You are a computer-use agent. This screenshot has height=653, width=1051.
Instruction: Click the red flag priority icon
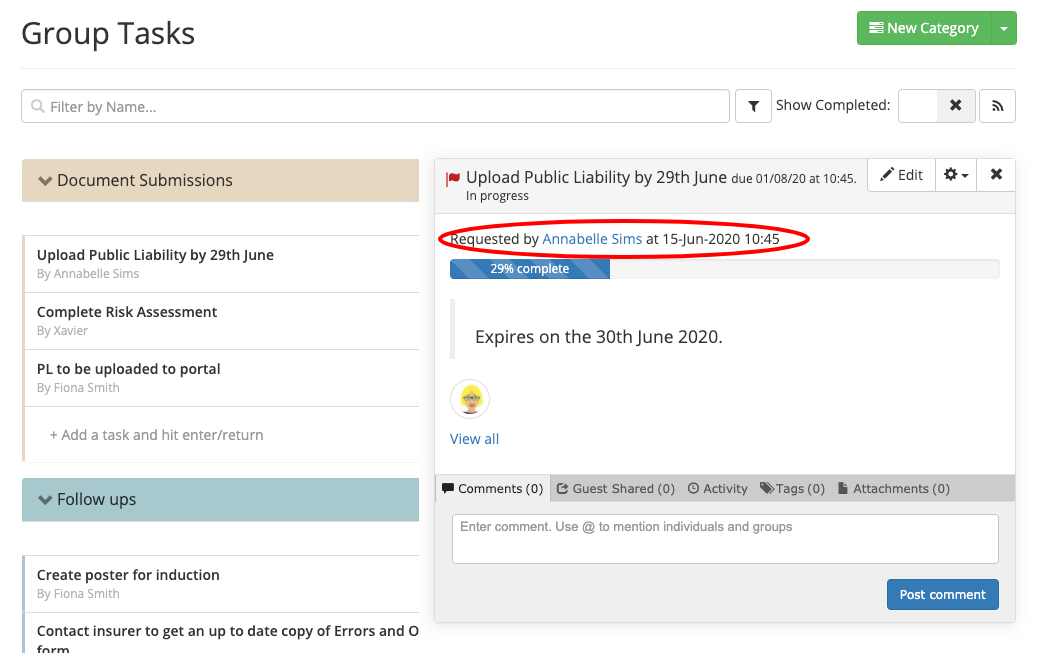point(453,178)
